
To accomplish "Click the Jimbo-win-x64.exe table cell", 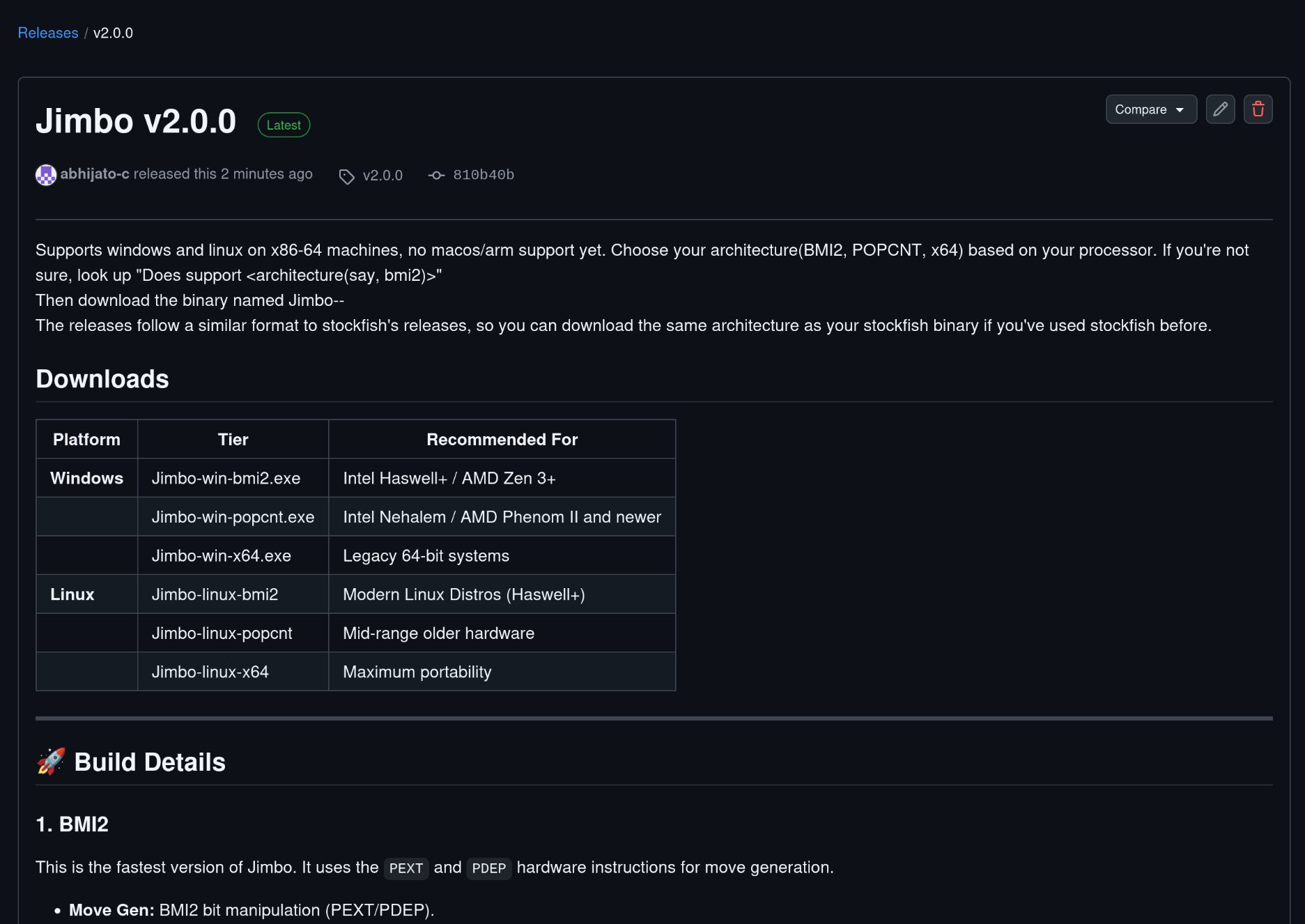I will 221,556.
